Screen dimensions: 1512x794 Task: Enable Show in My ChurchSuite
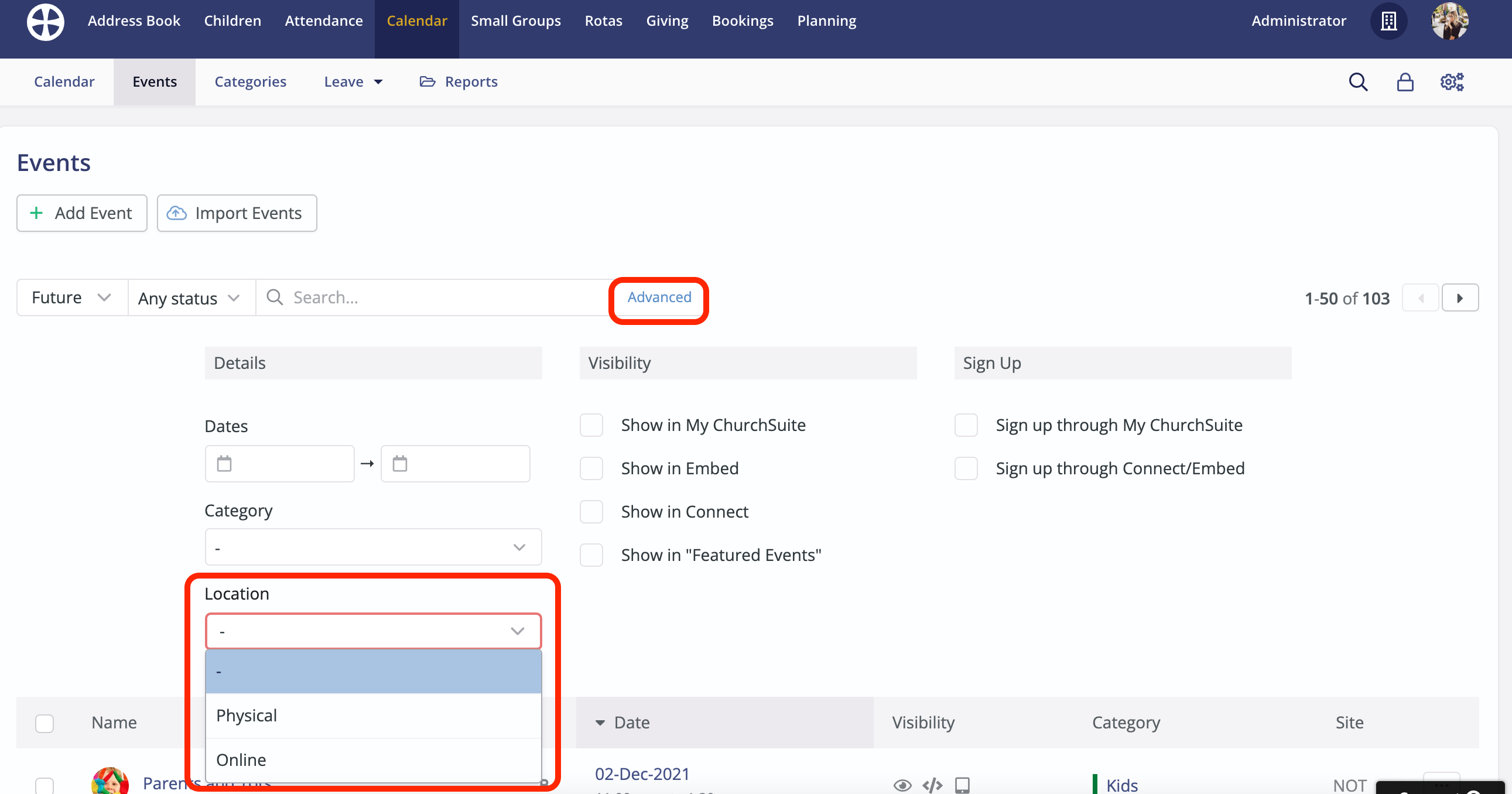pyautogui.click(x=591, y=425)
